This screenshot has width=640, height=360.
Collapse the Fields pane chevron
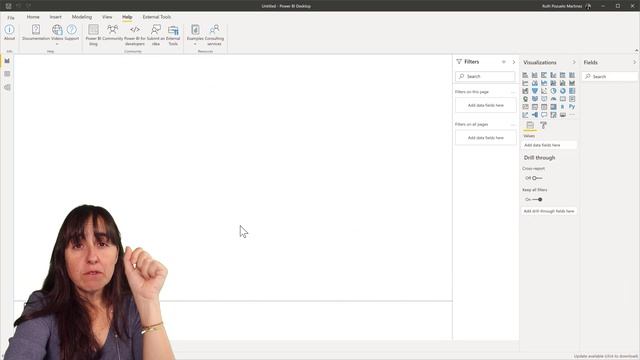click(635, 62)
